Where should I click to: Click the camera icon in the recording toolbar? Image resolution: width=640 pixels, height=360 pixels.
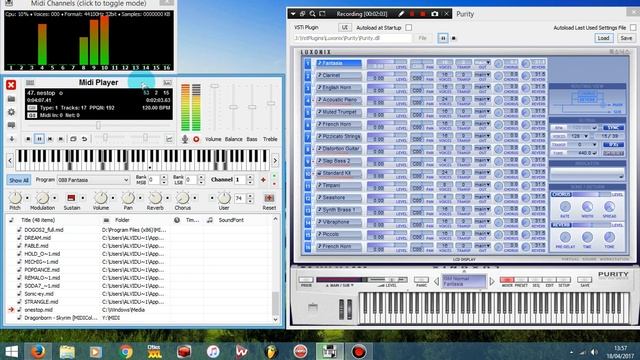[x=435, y=14]
